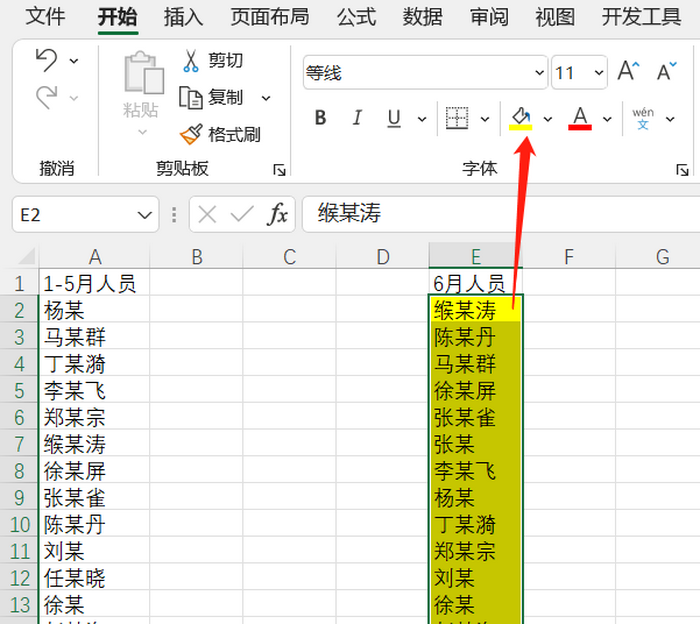Toggle bold formatting
The height and width of the screenshot is (624, 700).
(x=320, y=118)
